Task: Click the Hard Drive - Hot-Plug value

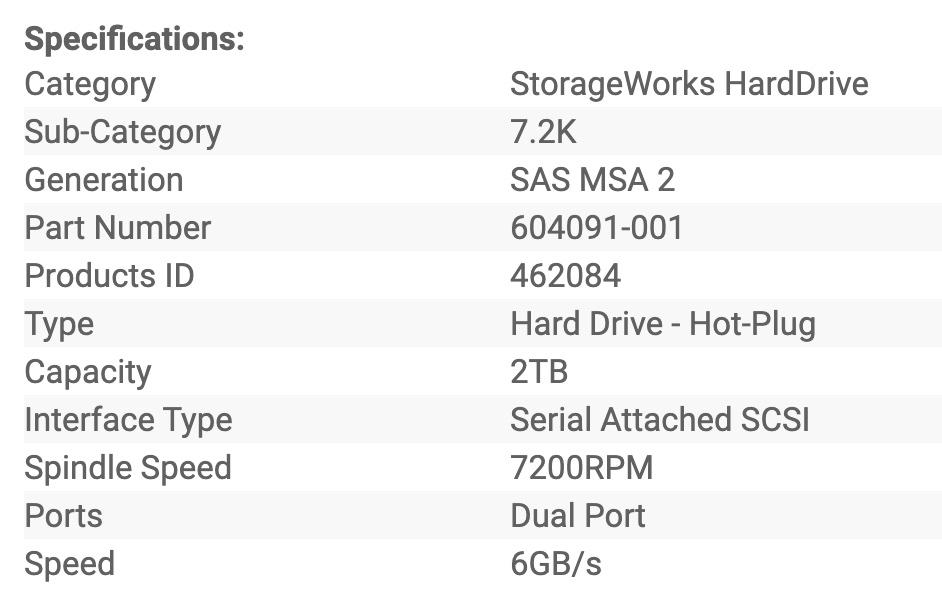Action: click(x=663, y=324)
